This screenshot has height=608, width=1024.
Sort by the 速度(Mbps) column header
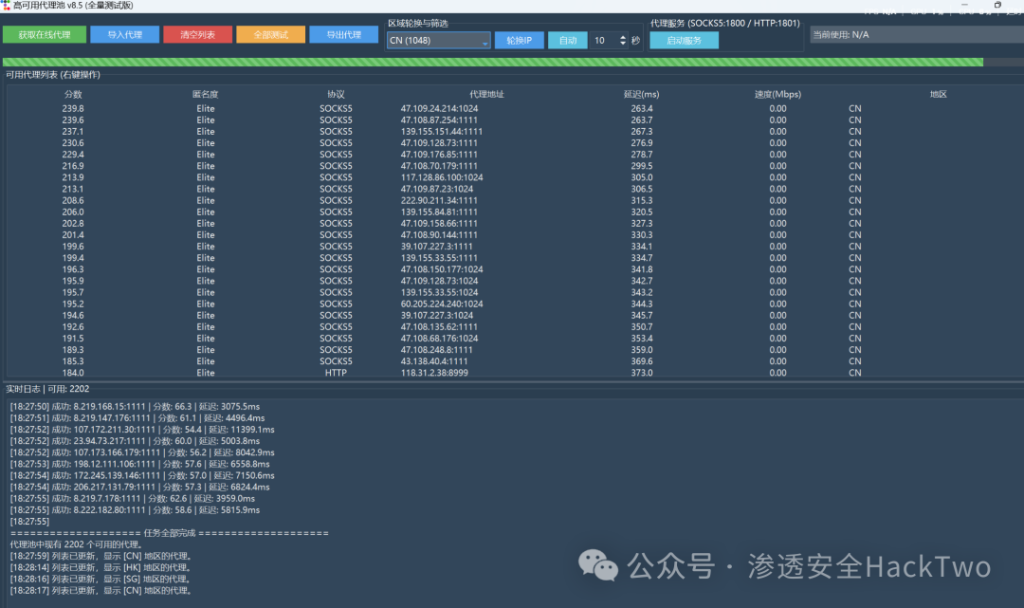(x=777, y=94)
